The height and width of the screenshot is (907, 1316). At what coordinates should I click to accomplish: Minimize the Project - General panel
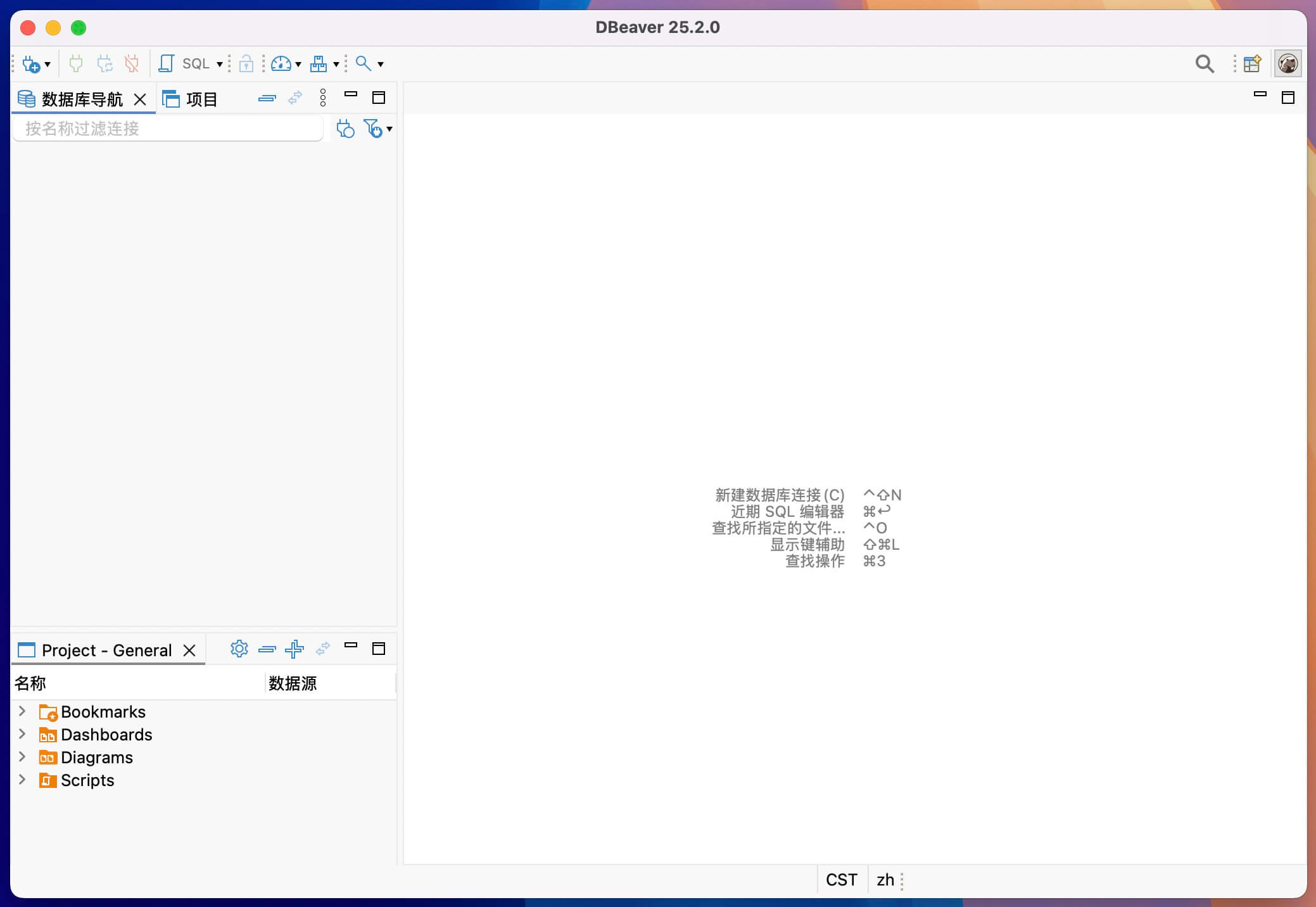pyautogui.click(x=351, y=645)
